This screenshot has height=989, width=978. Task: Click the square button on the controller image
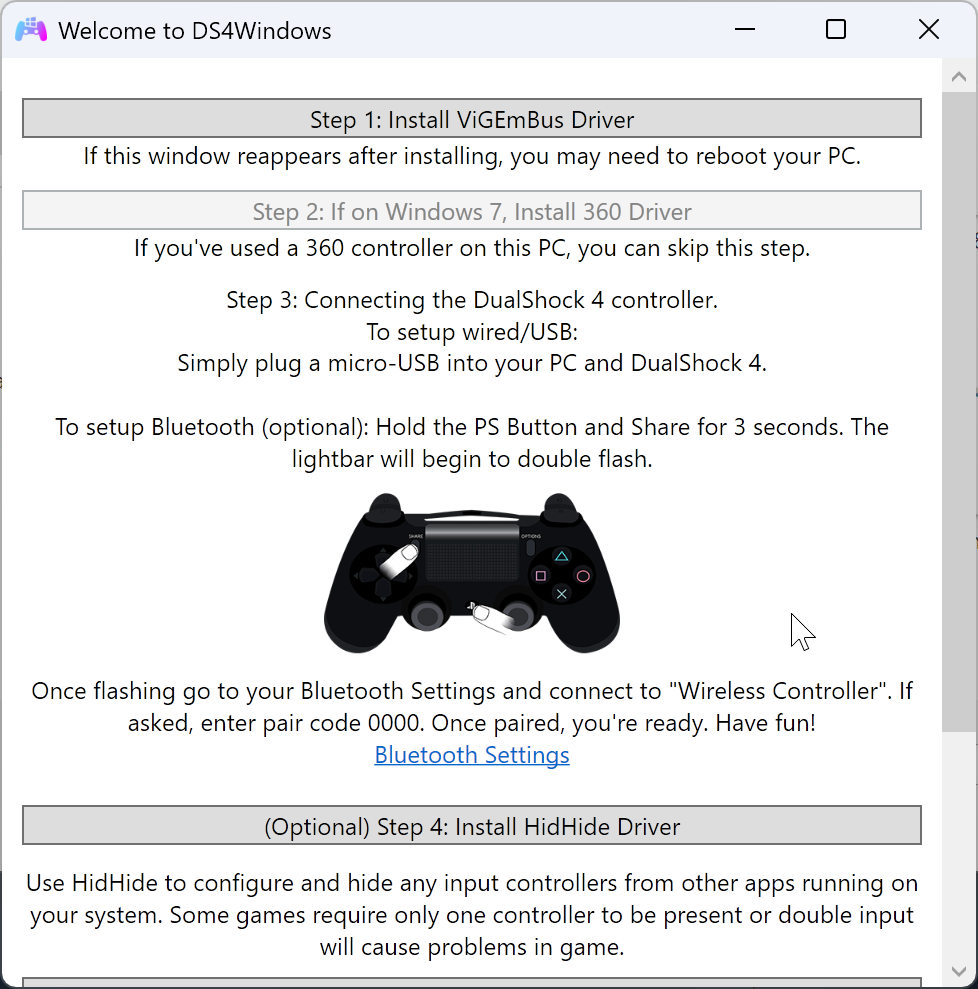click(540, 576)
